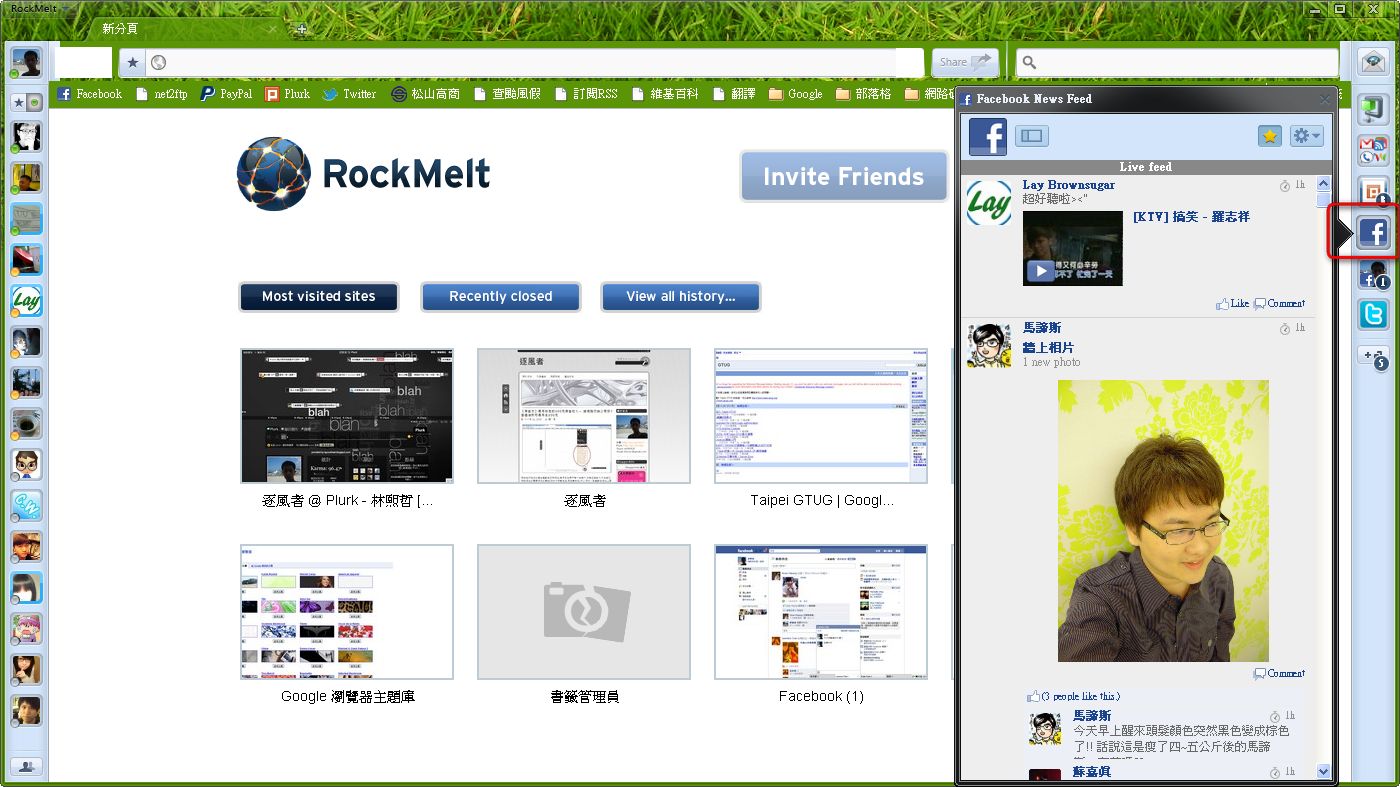The height and width of the screenshot is (787, 1400).
Task: Open the 逐風者 @ Plurk thumbnail
Action: tap(347, 416)
